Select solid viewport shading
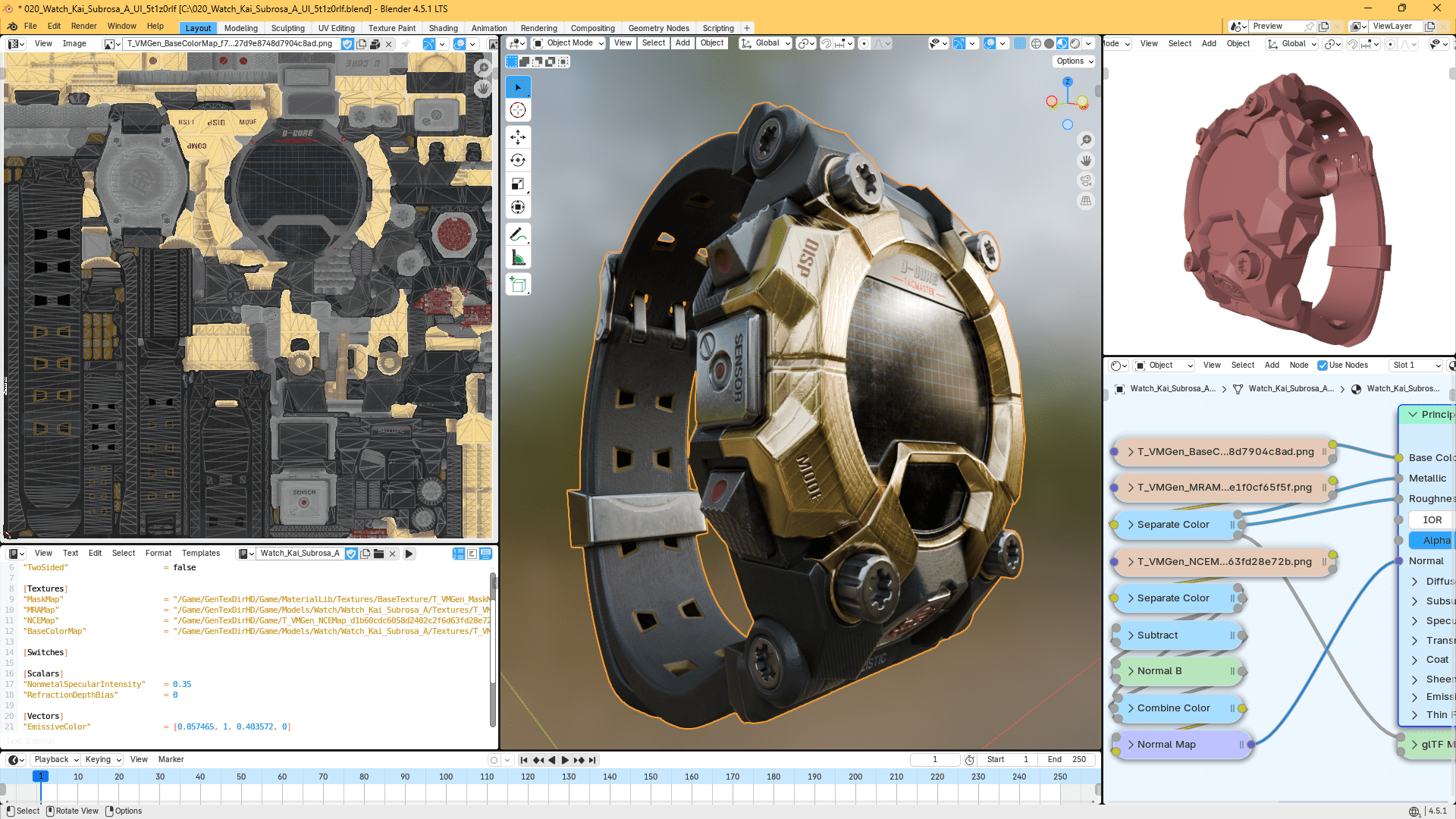1456x819 pixels. pos(1049,44)
